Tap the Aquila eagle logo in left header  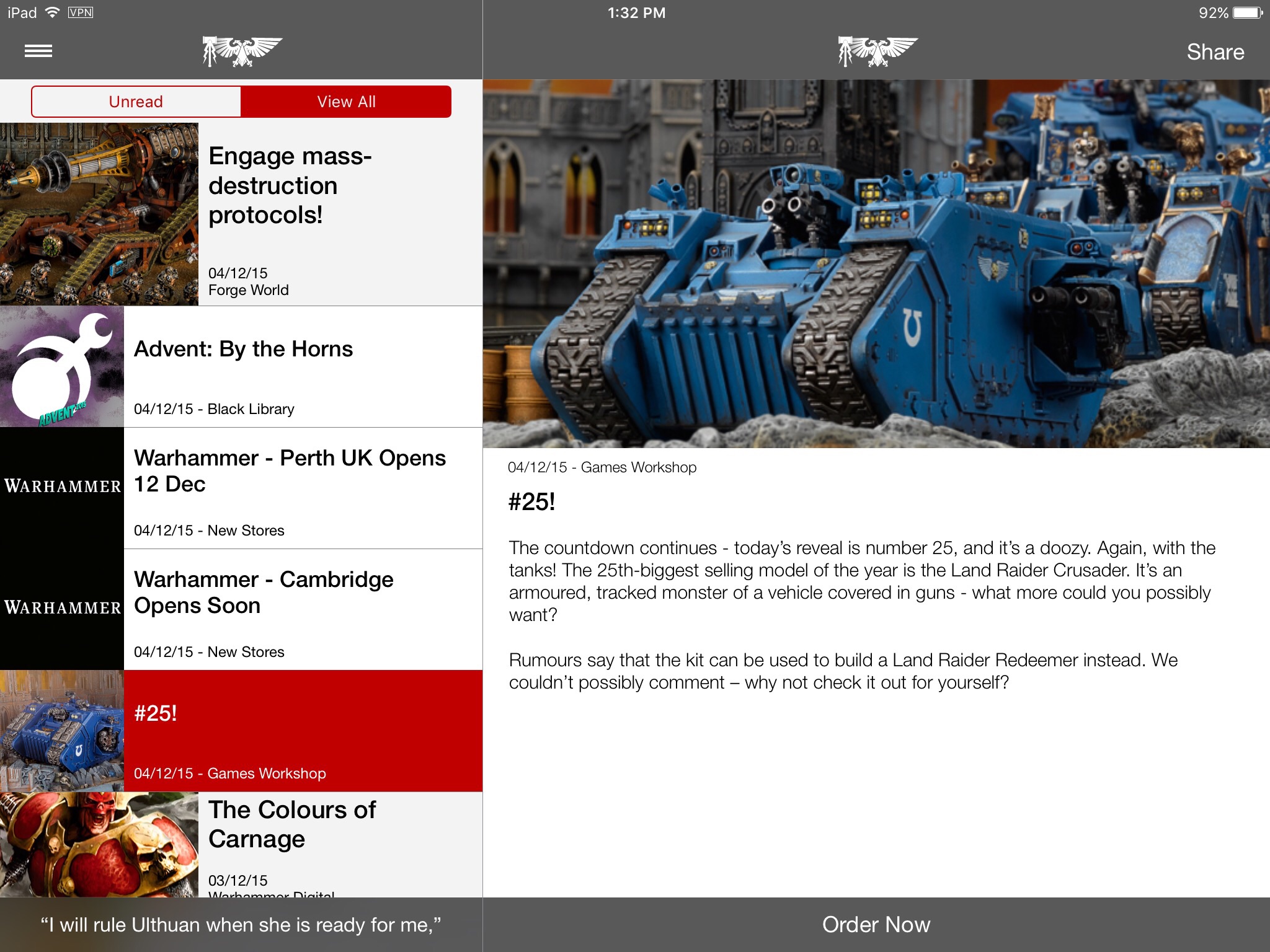242,51
